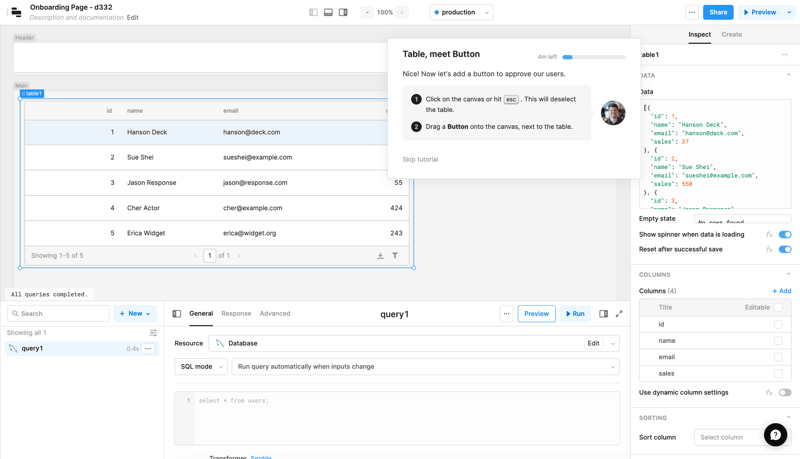The height and width of the screenshot is (459, 800).
Task: Check the Editable header checkbox
Action: [x=778, y=307]
